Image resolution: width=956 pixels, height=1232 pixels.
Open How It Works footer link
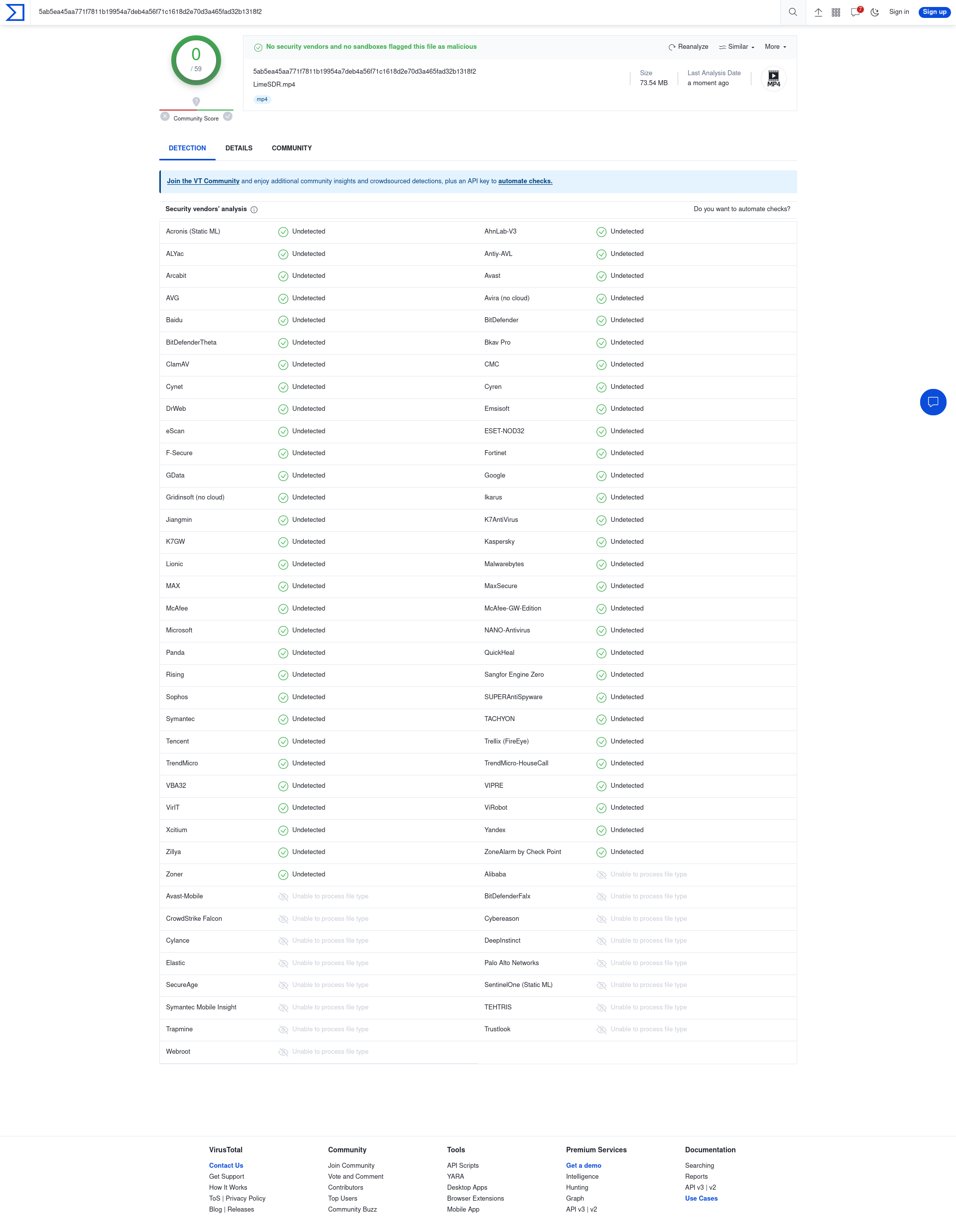[228, 1188]
